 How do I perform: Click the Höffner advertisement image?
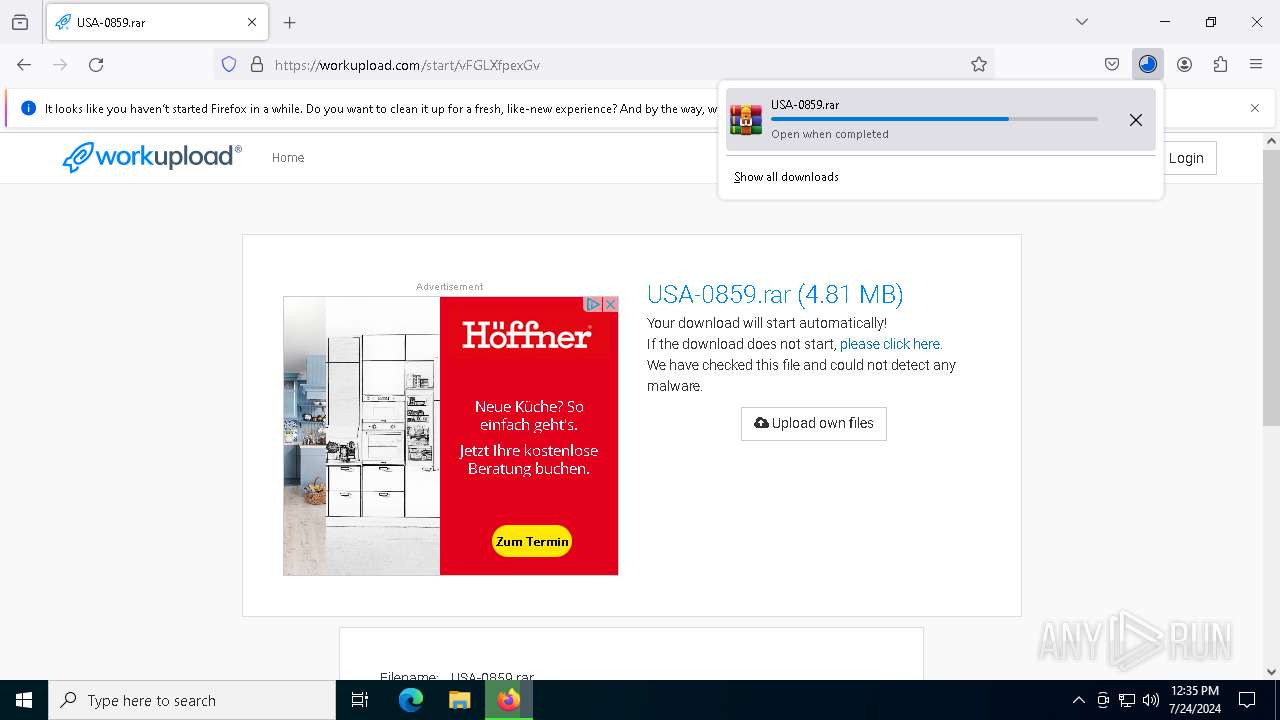[x=450, y=435]
